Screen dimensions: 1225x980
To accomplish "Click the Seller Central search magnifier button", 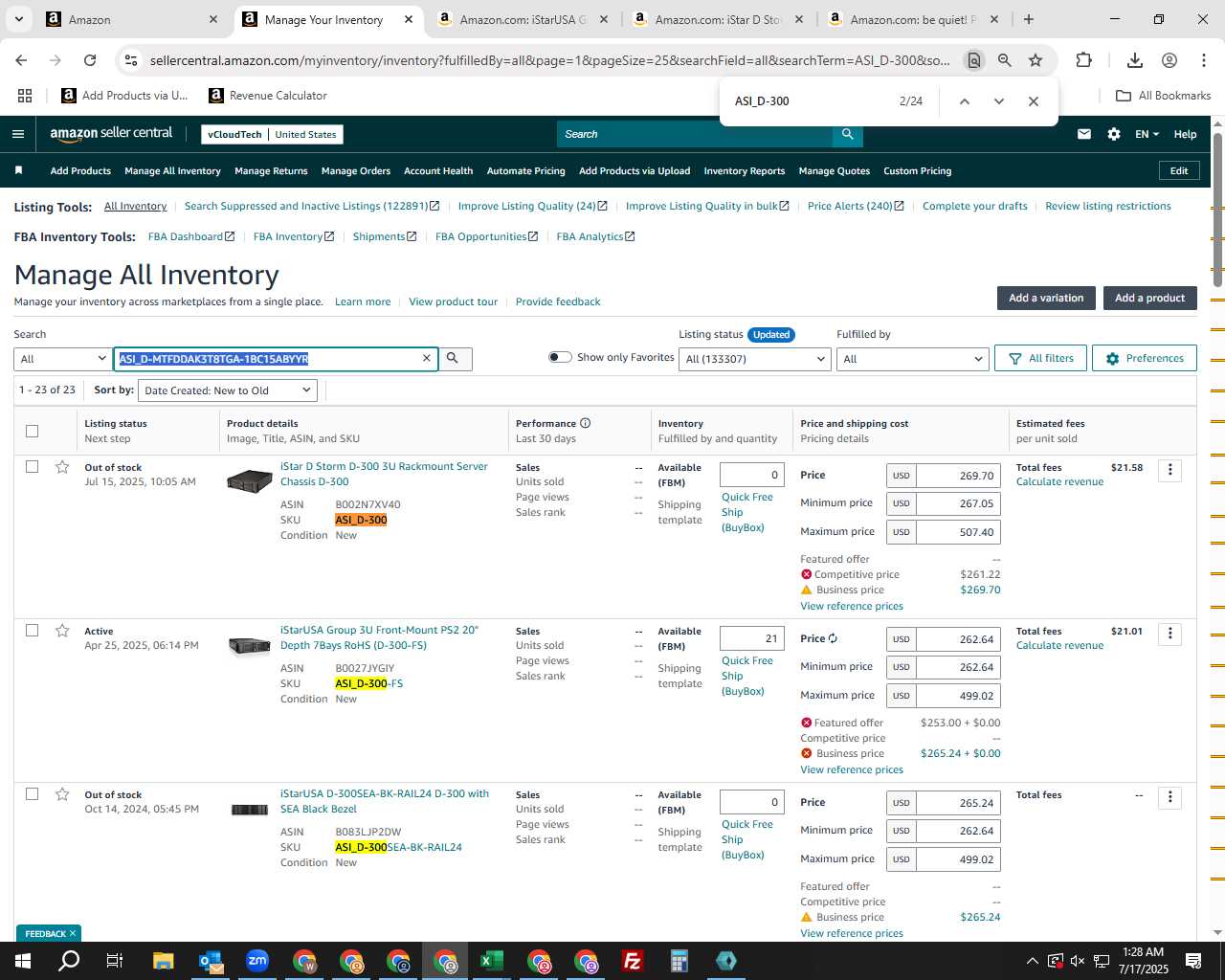I will [847, 134].
